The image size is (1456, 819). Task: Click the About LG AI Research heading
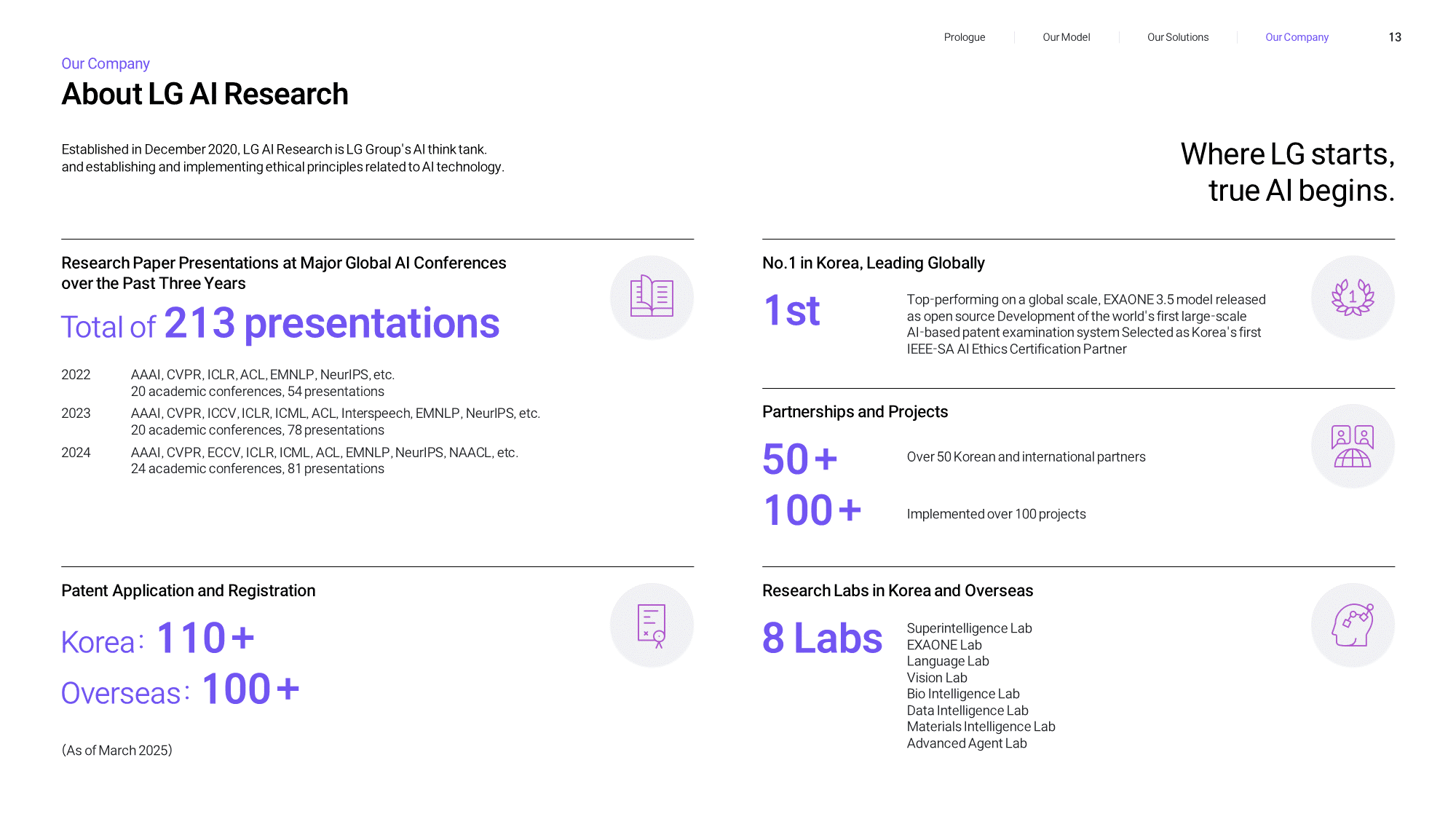click(x=205, y=94)
